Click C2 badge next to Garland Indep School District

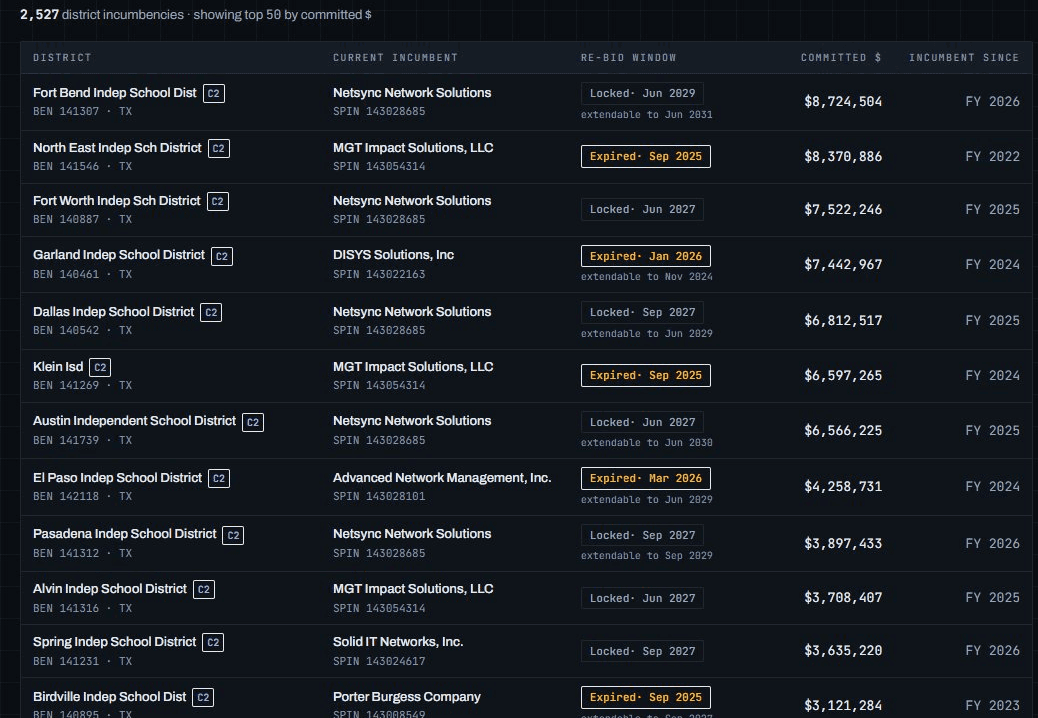[222, 256]
